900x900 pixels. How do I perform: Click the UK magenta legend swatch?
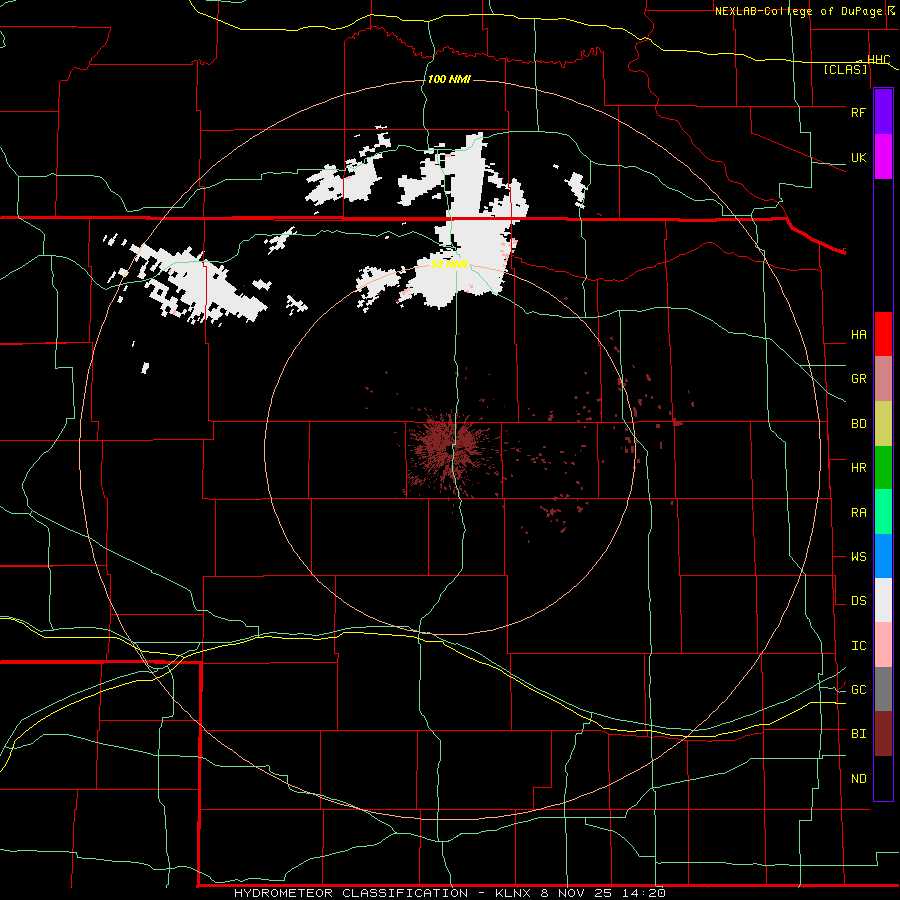point(883,157)
